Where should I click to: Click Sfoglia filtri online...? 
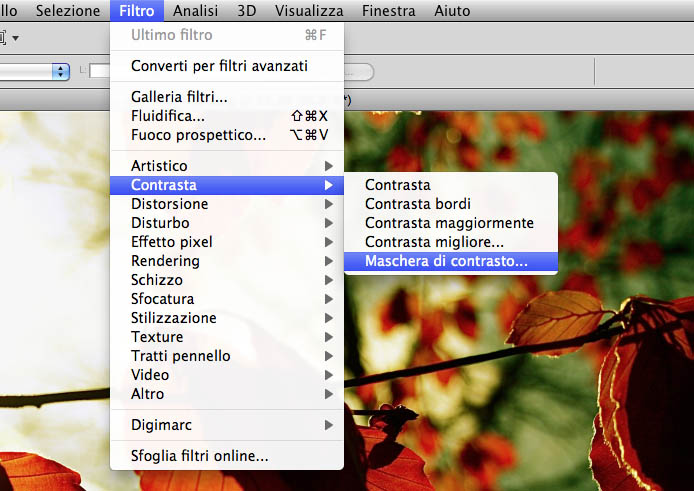tap(227, 456)
